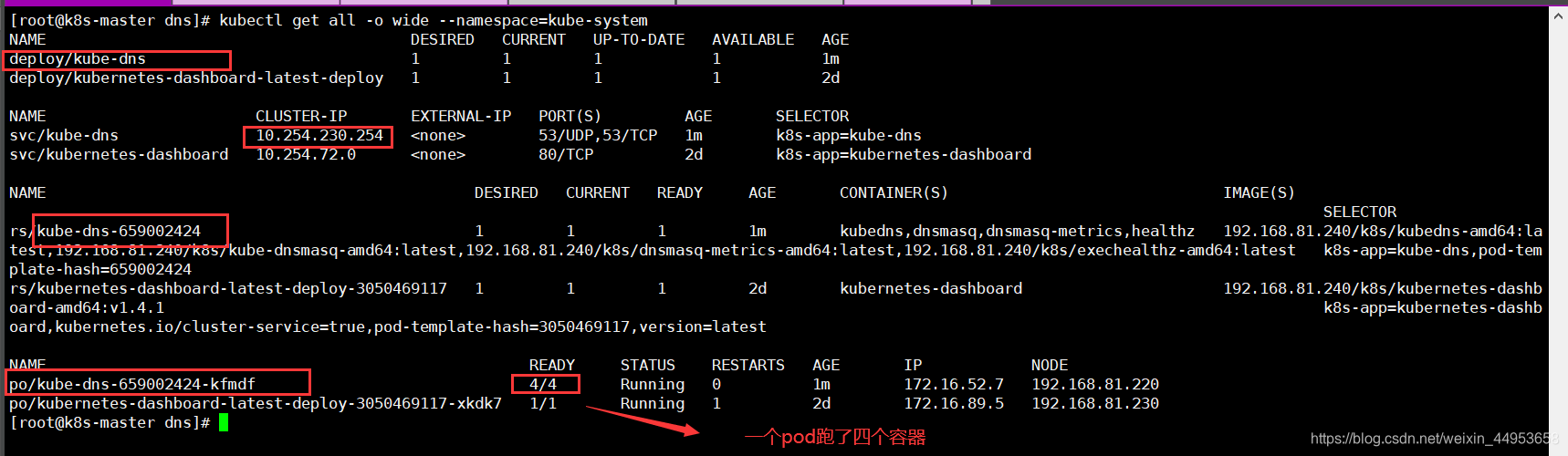Click pod IP '172.16.52.7'
This screenshot has height=456, width=1568.
(954, 384)
